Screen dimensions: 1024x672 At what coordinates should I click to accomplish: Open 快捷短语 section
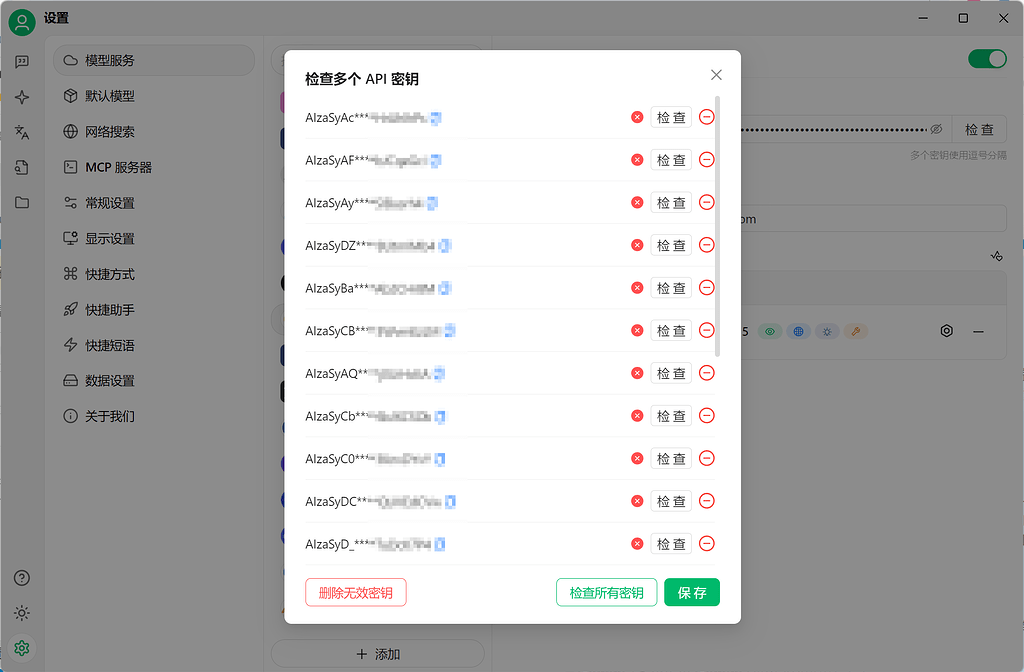coord(154,345)
